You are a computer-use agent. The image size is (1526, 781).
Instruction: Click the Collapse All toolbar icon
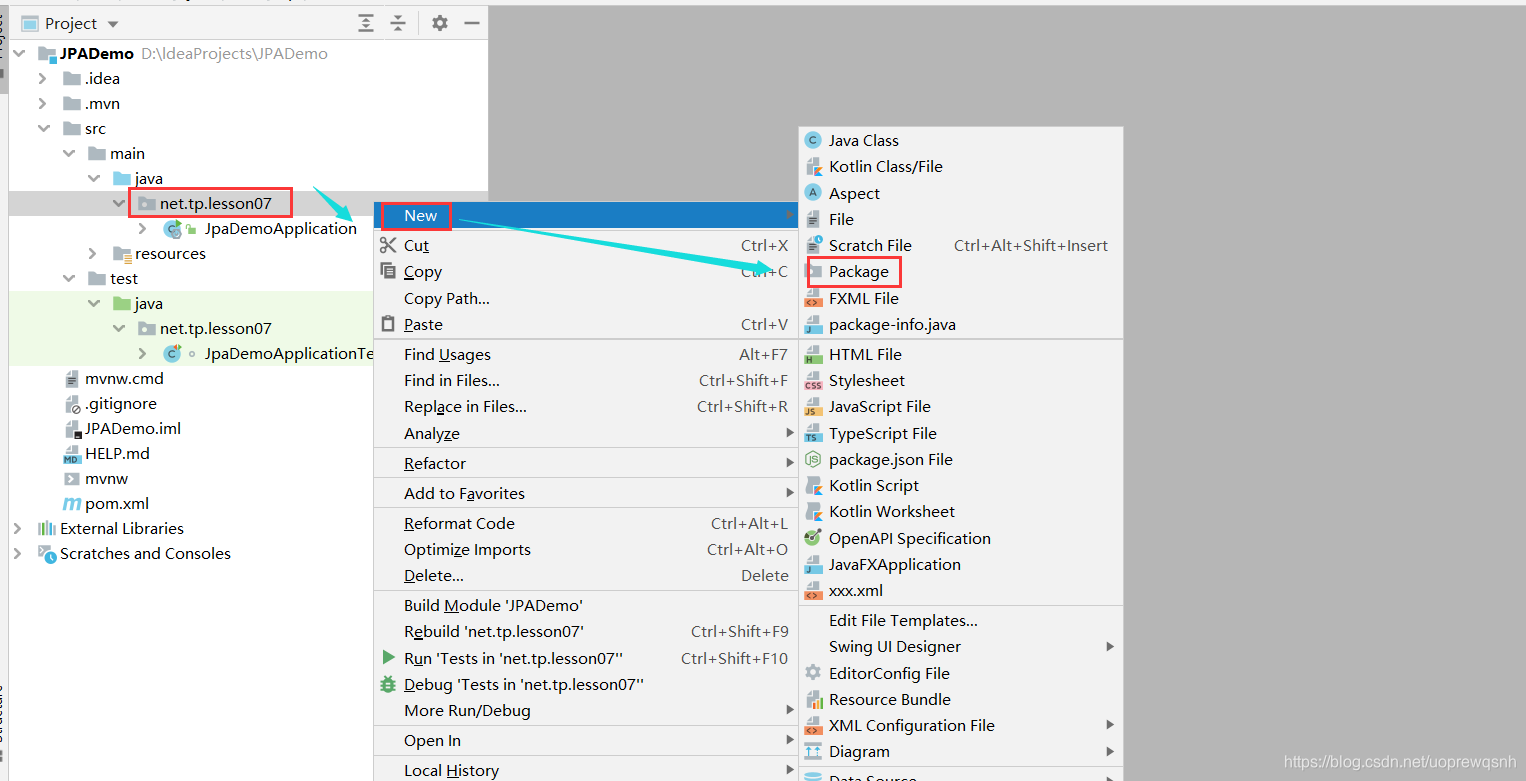pos(398,23)
